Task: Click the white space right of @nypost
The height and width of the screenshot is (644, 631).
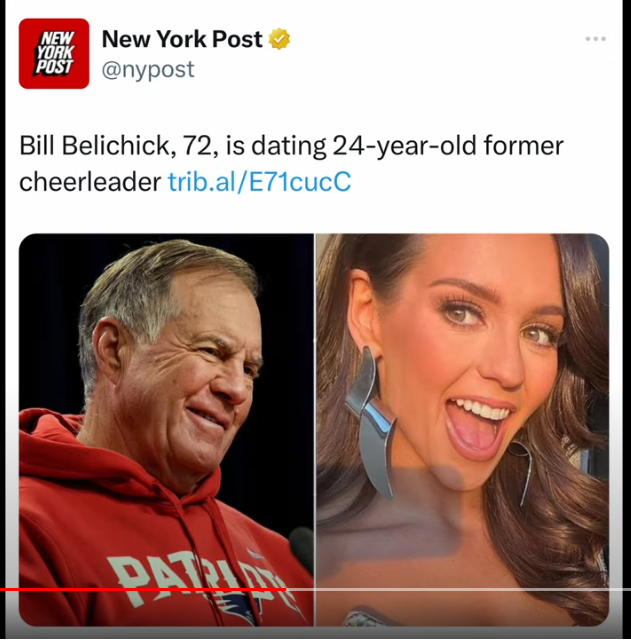Action: 400,69
